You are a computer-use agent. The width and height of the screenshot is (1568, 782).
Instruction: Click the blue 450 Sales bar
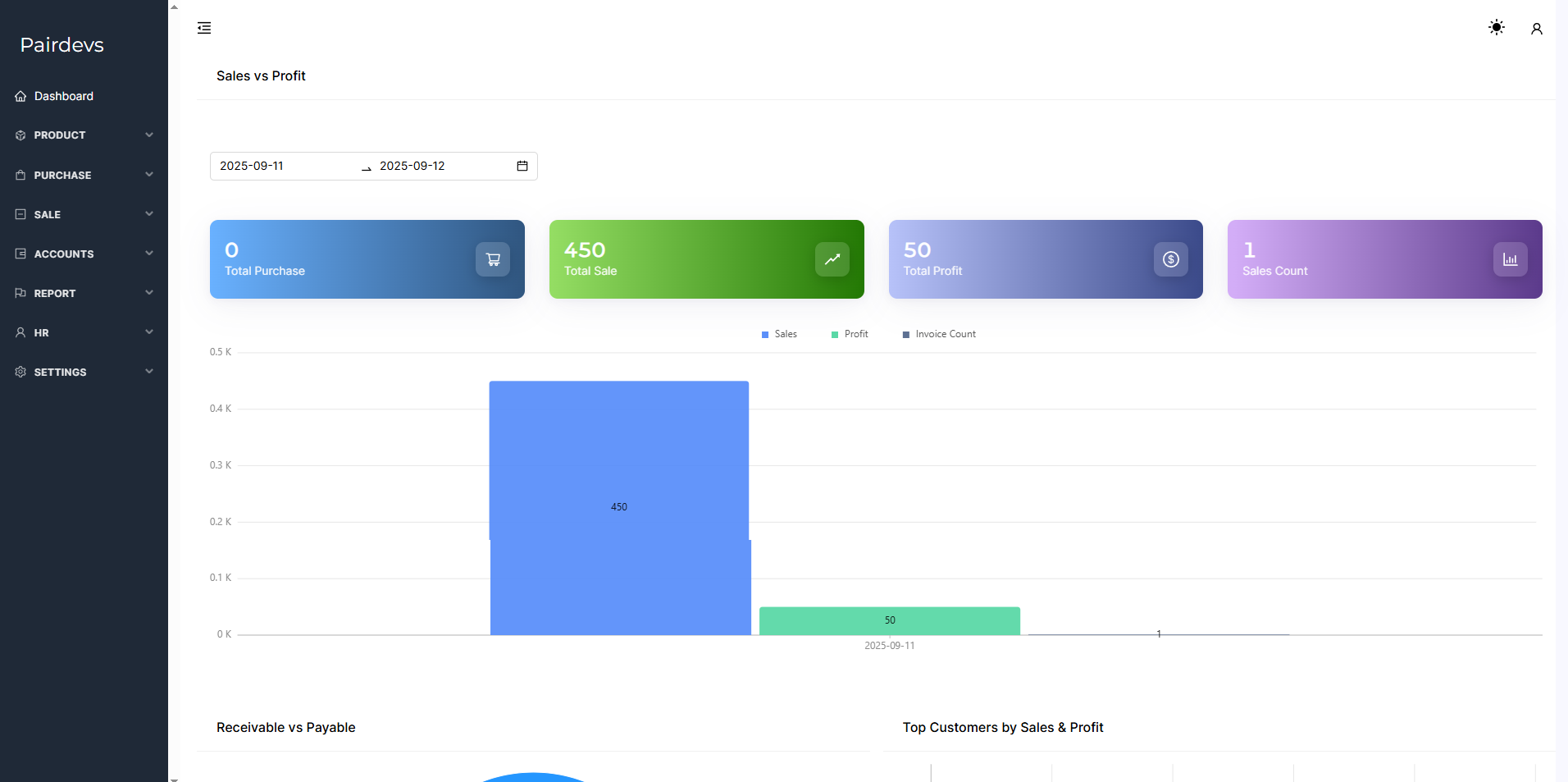point(619,507)
